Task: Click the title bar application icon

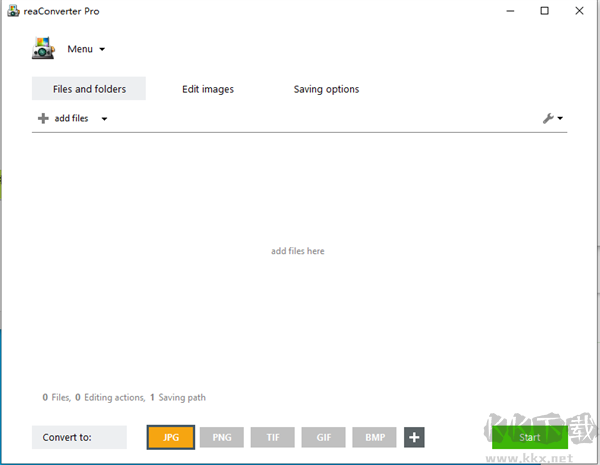Action: [13, 11]
